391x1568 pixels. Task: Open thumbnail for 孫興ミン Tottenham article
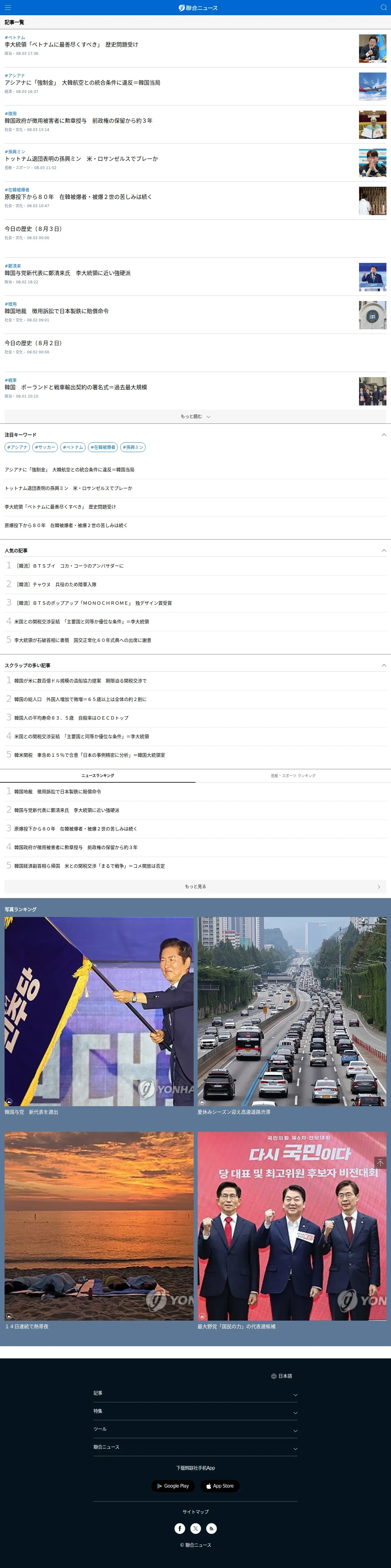(372, 162)
